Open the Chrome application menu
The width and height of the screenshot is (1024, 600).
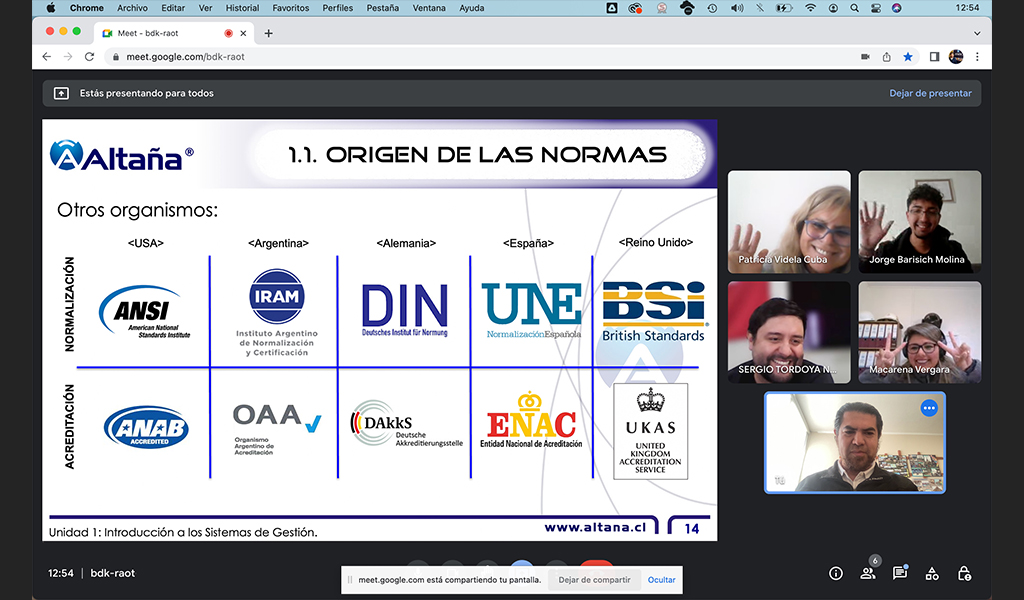[x=87, y=8]
